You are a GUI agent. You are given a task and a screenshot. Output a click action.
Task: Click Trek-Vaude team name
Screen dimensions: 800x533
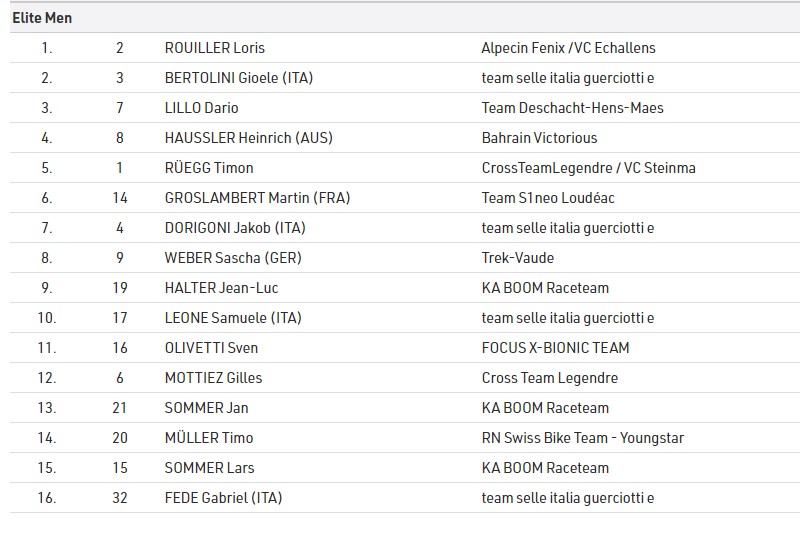click(x=518, y=258)
